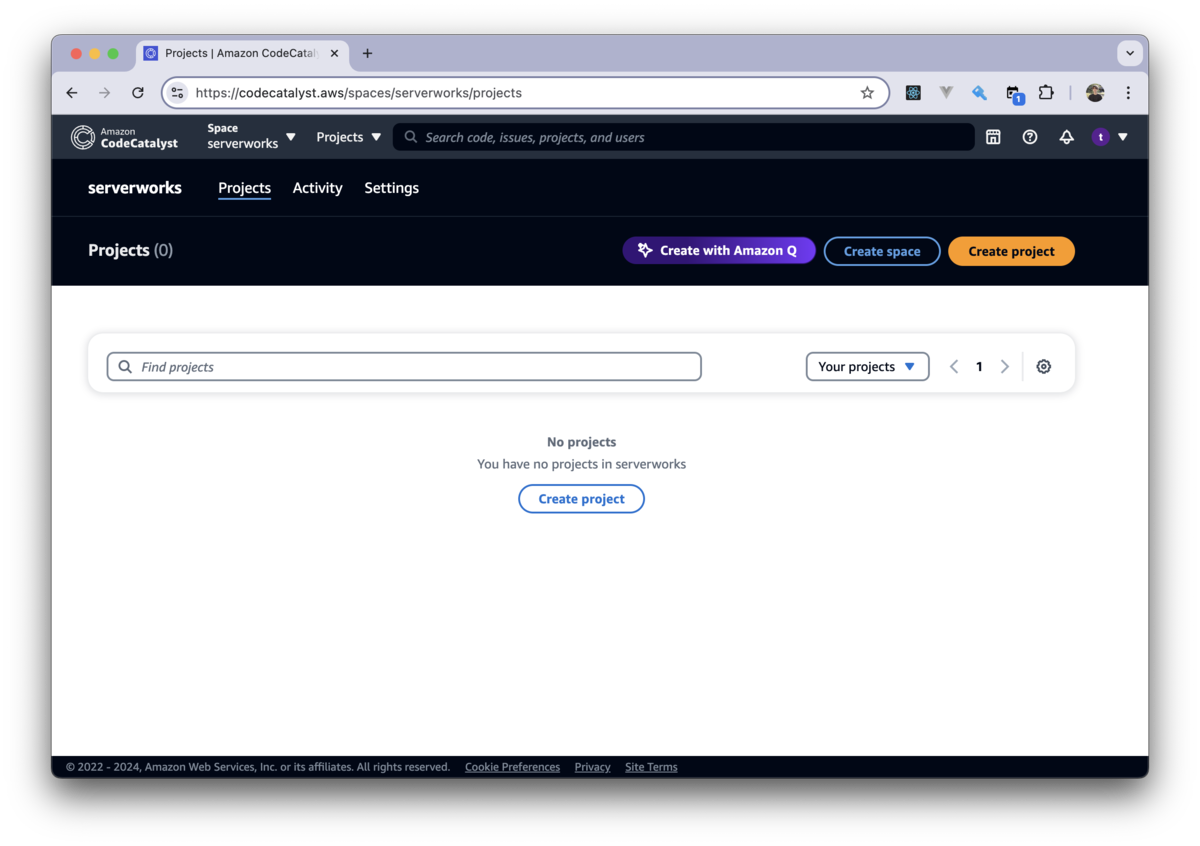Click the Amazon CodeCatalyst logo
The image size is (1200, 846).
click(124, 137)
